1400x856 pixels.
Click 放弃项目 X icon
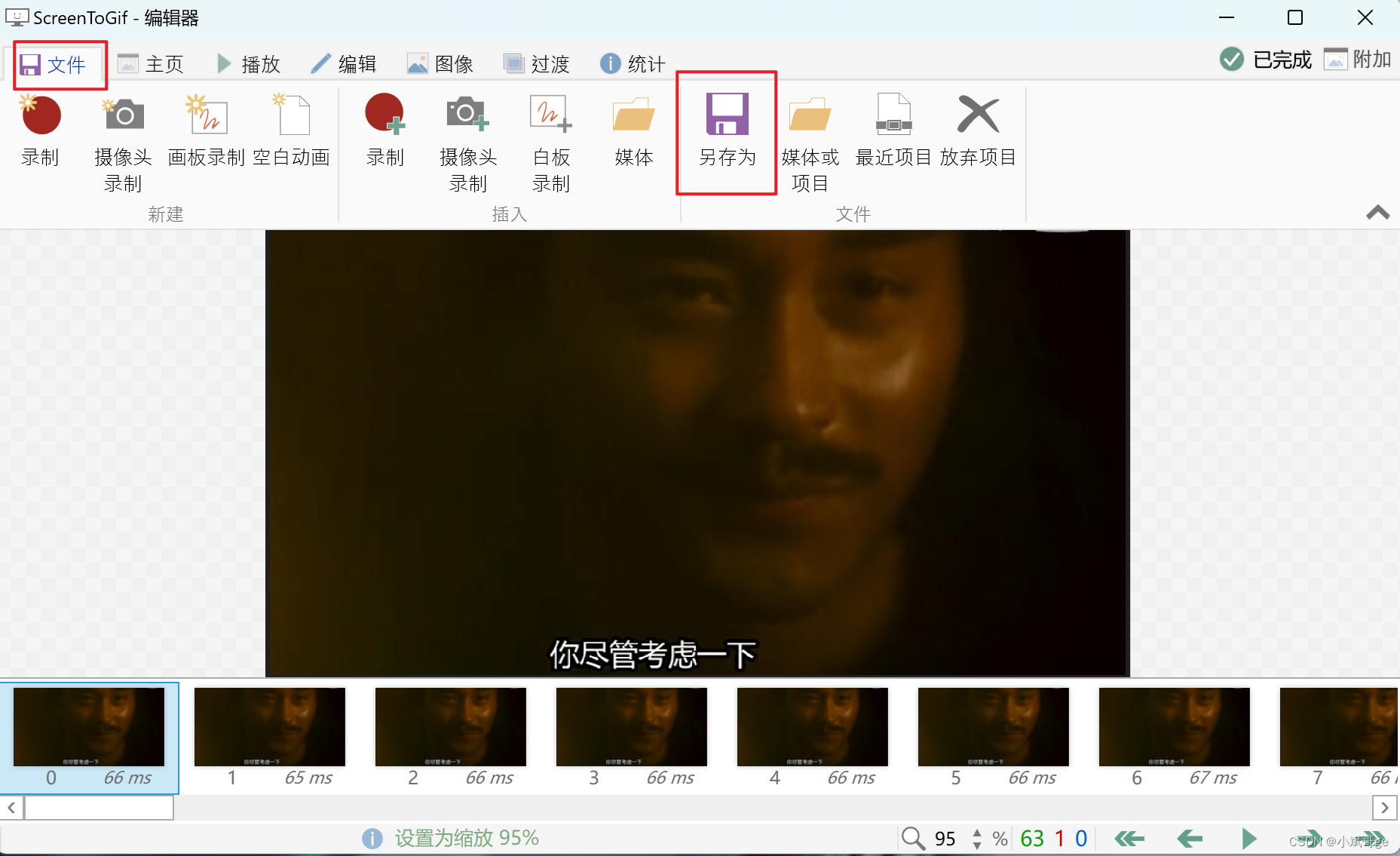(978, 132)
